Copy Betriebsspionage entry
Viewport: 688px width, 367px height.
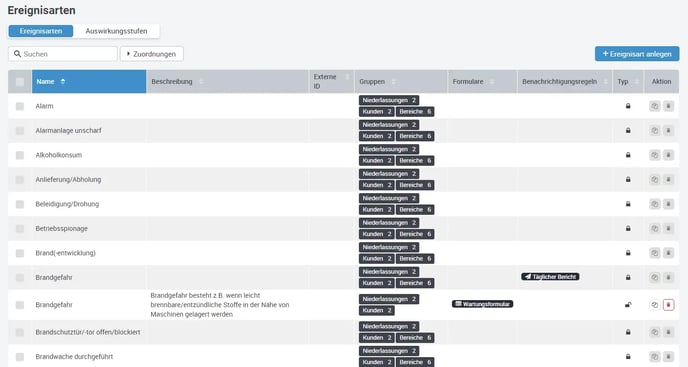coord(654,228)
